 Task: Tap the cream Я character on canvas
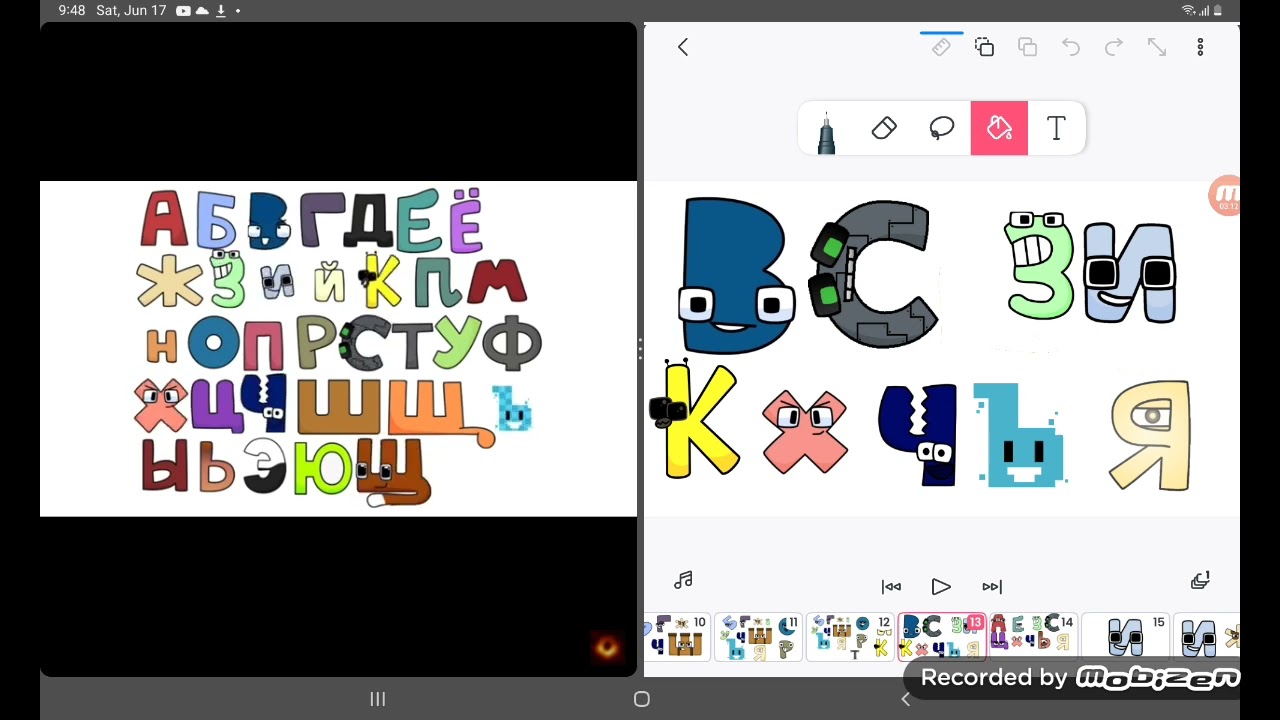coord(1150,435)
